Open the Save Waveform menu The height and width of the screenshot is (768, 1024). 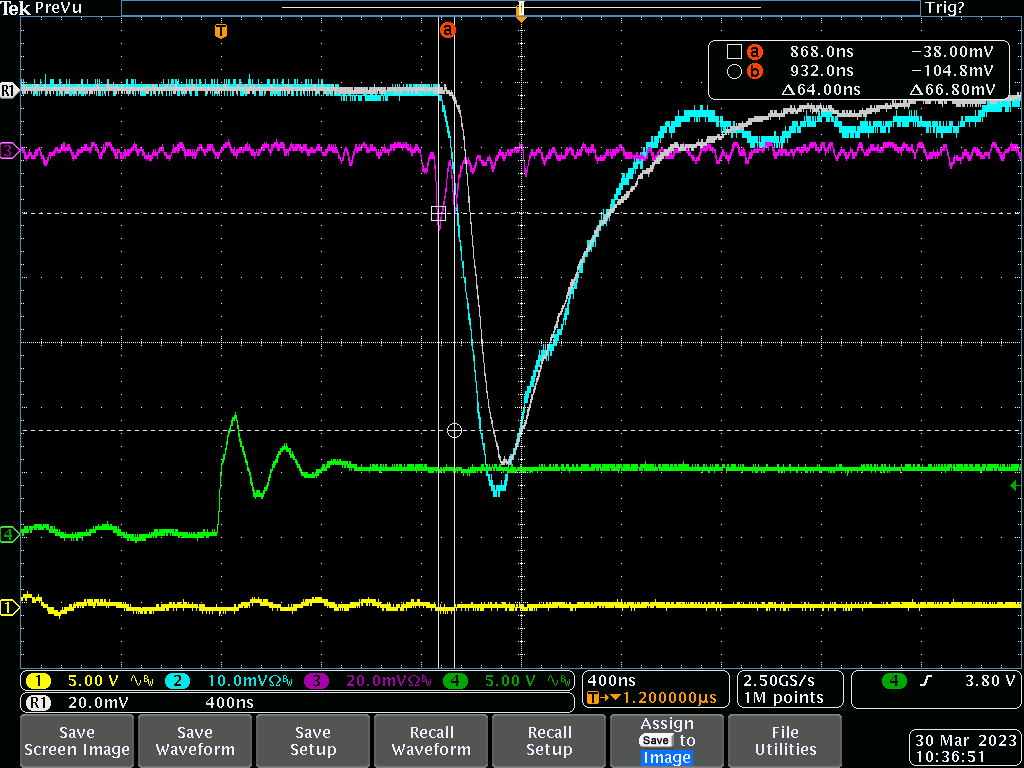click(195, 741)
